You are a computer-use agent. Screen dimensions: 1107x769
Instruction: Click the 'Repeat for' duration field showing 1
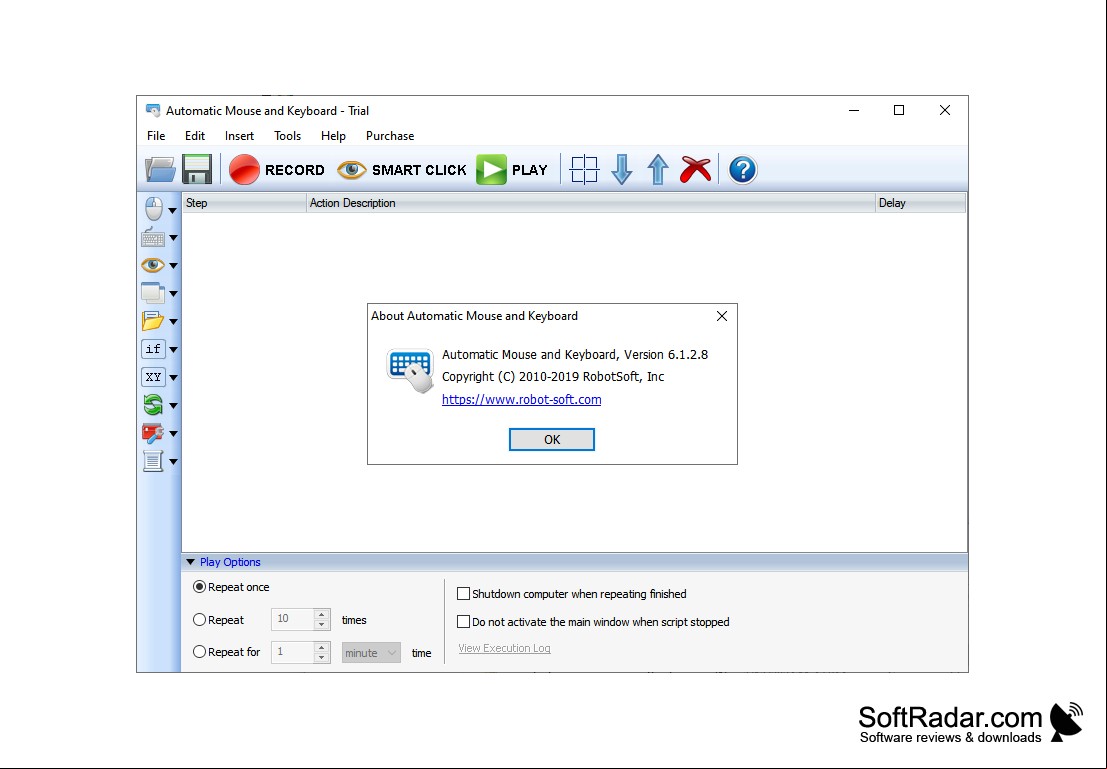click(292, 652)
